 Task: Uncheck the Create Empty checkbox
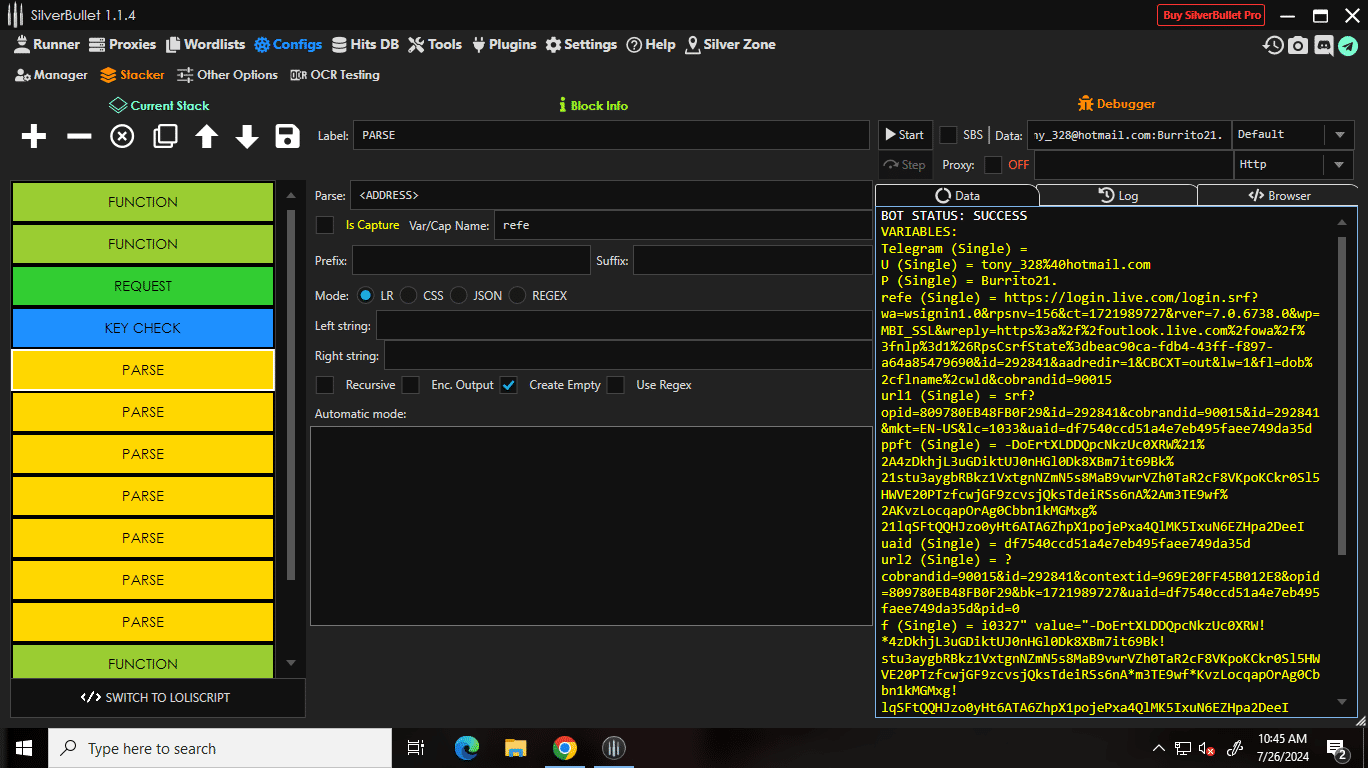509,385
